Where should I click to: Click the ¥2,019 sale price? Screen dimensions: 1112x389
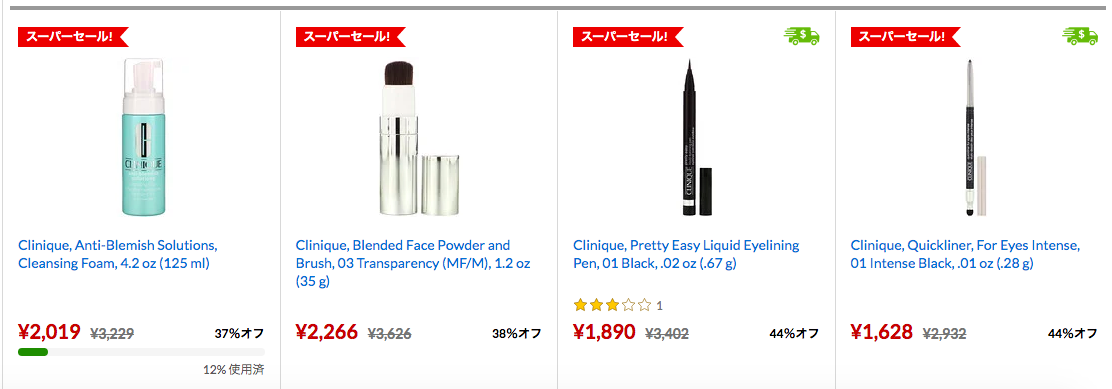tap(49, 332)
